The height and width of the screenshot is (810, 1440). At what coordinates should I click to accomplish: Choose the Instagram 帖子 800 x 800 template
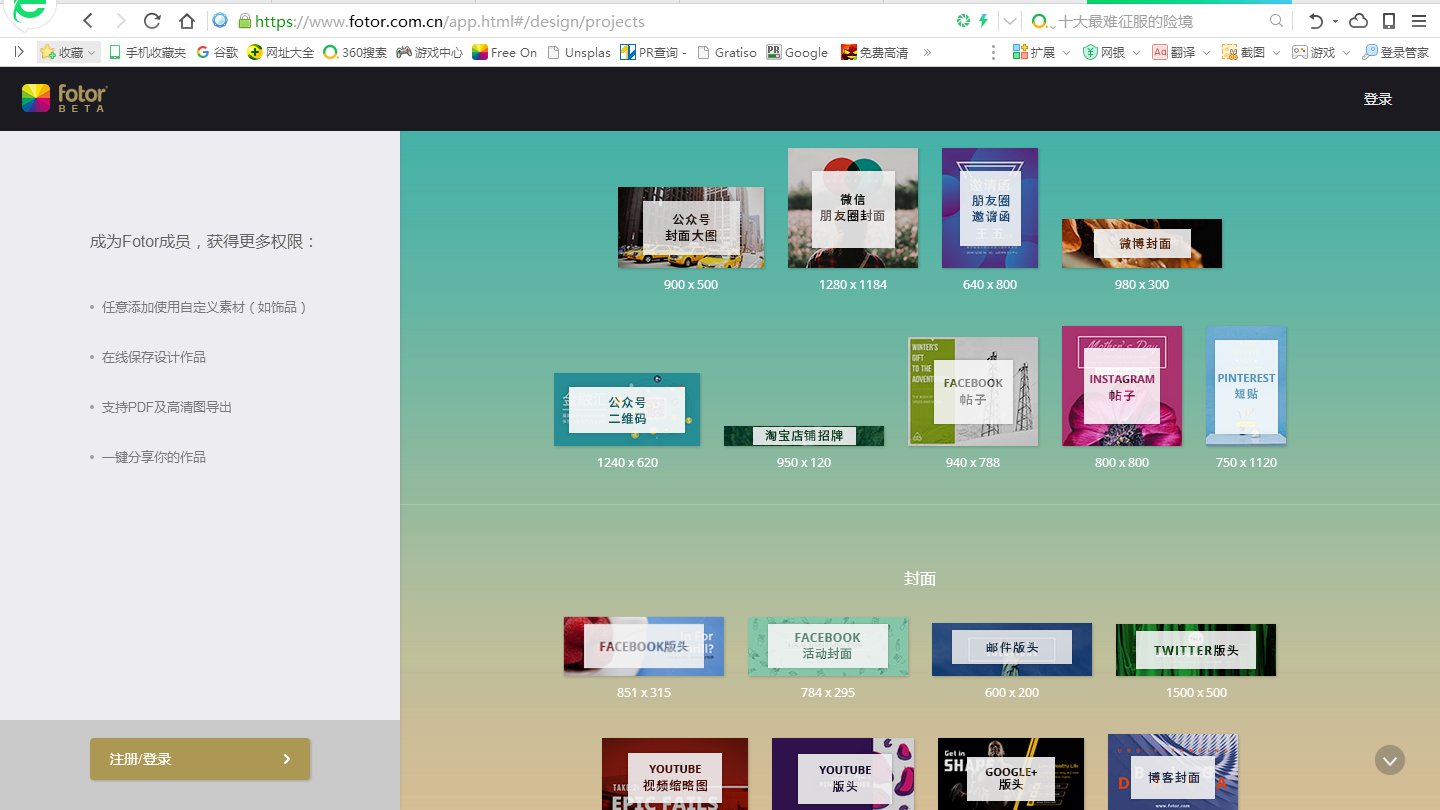coord(1121,386)
